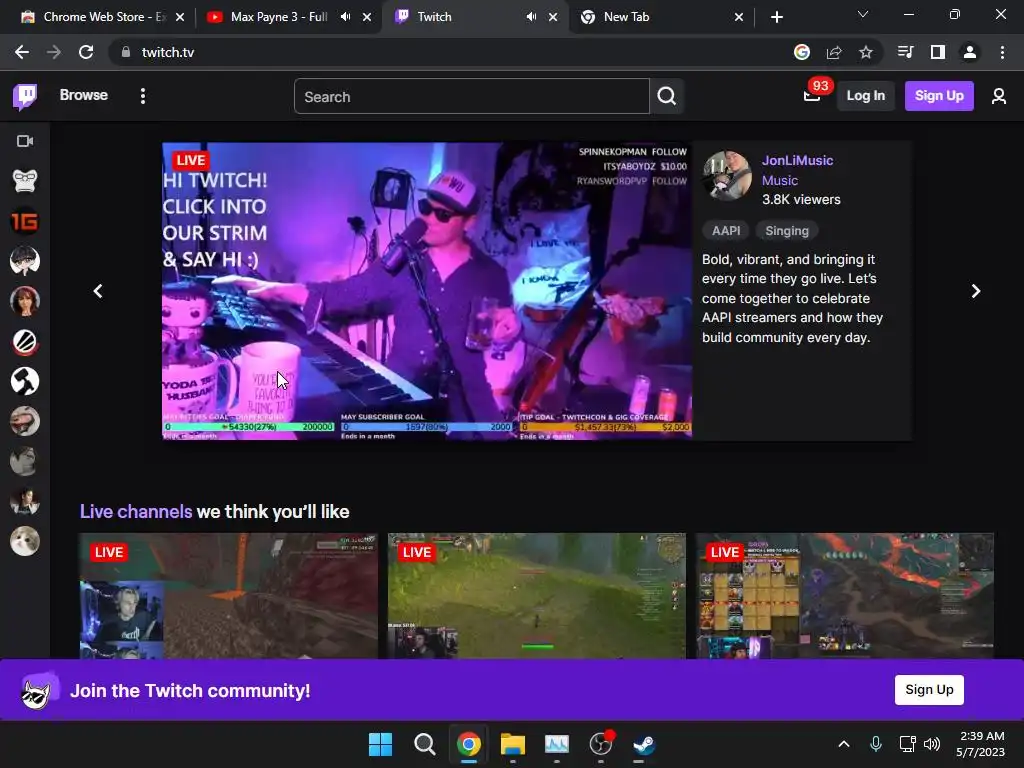Close the New Tab tab

[739, 17]
